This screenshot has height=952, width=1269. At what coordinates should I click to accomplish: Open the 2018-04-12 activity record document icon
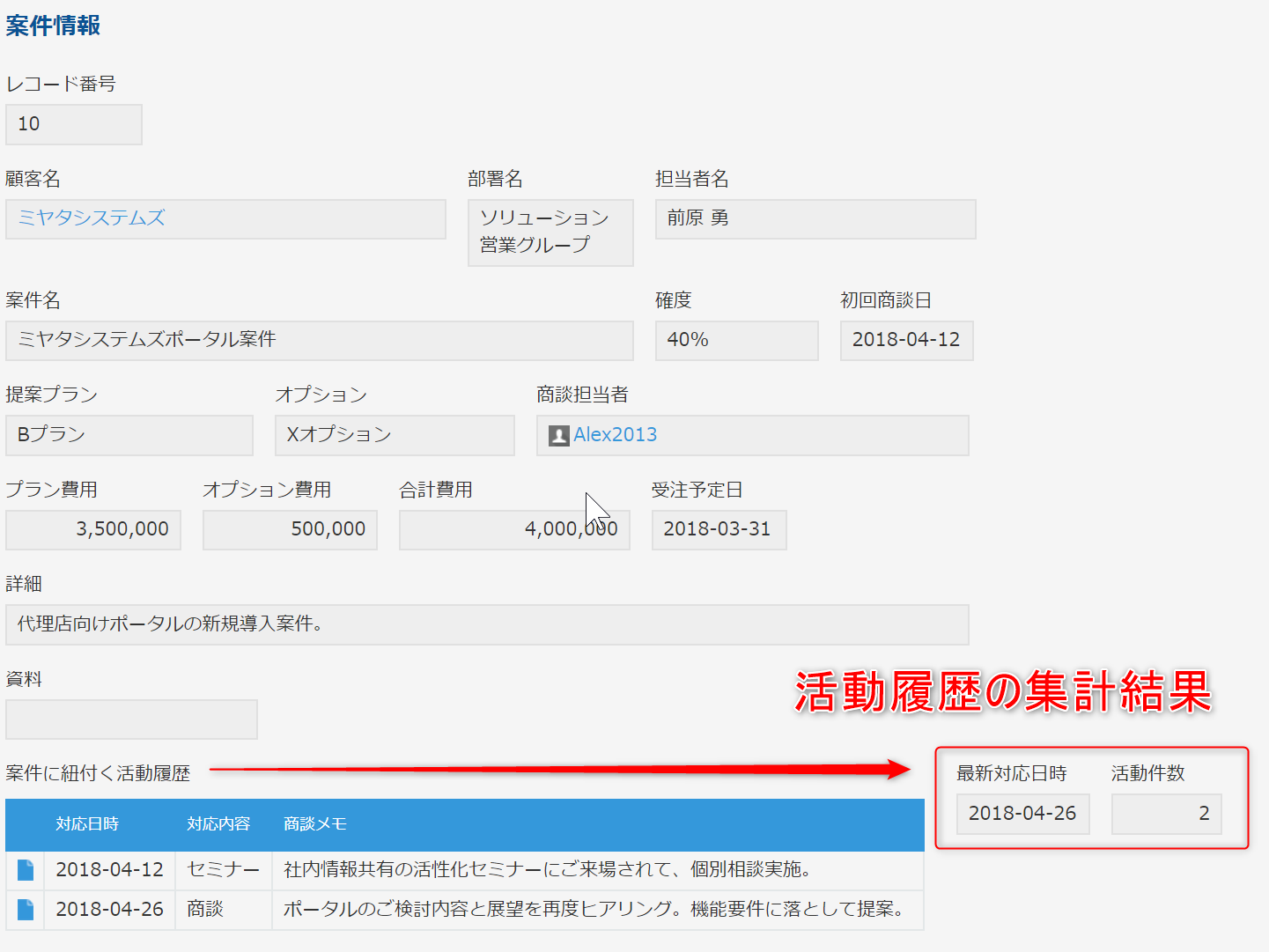coord(25,870)
